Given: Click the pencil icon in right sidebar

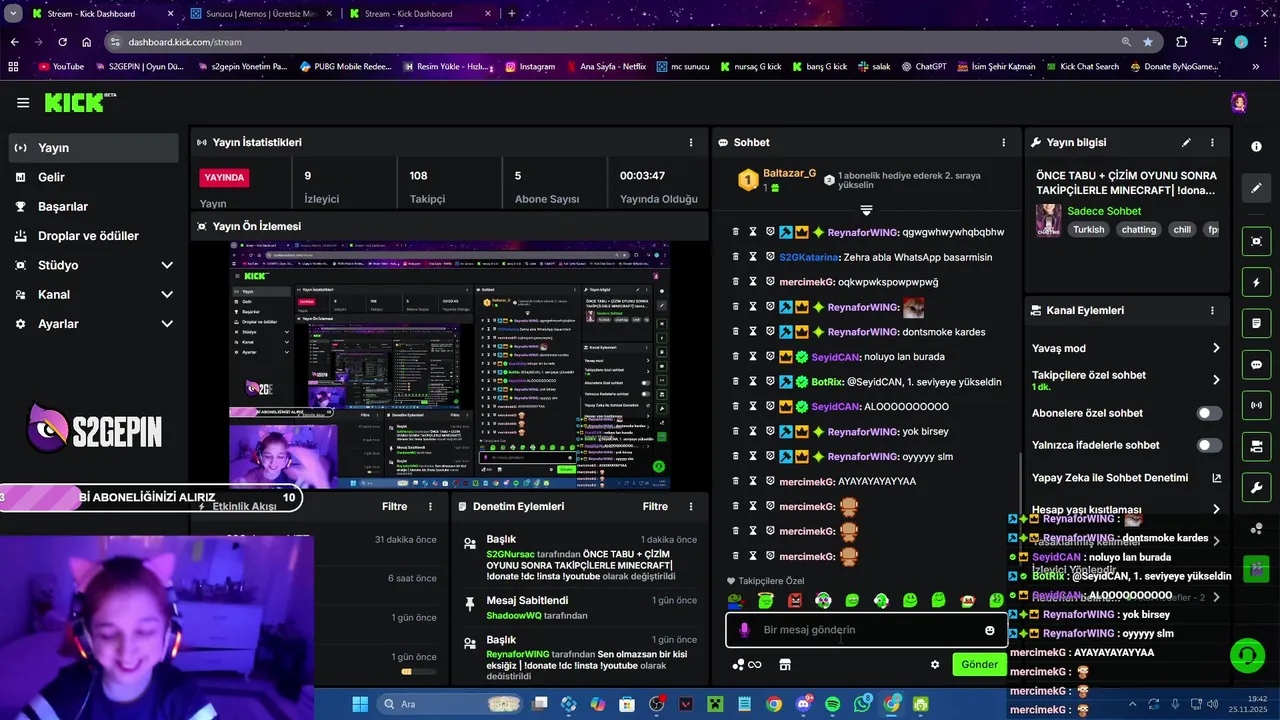Looking at the screenshot, I should (1256, 187).
